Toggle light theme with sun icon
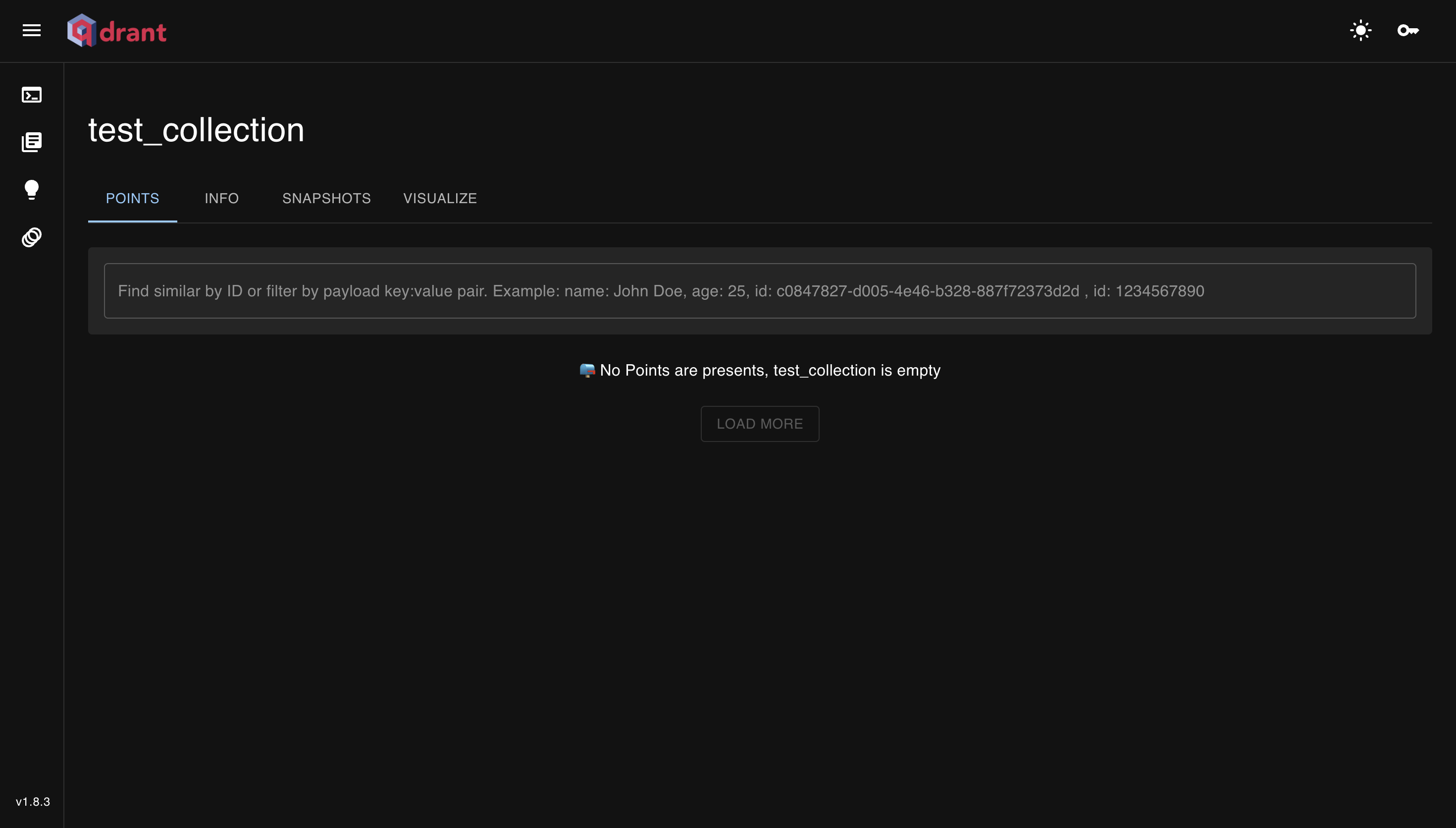Viewport: 1456px width, 828px height. point(1360,31)
